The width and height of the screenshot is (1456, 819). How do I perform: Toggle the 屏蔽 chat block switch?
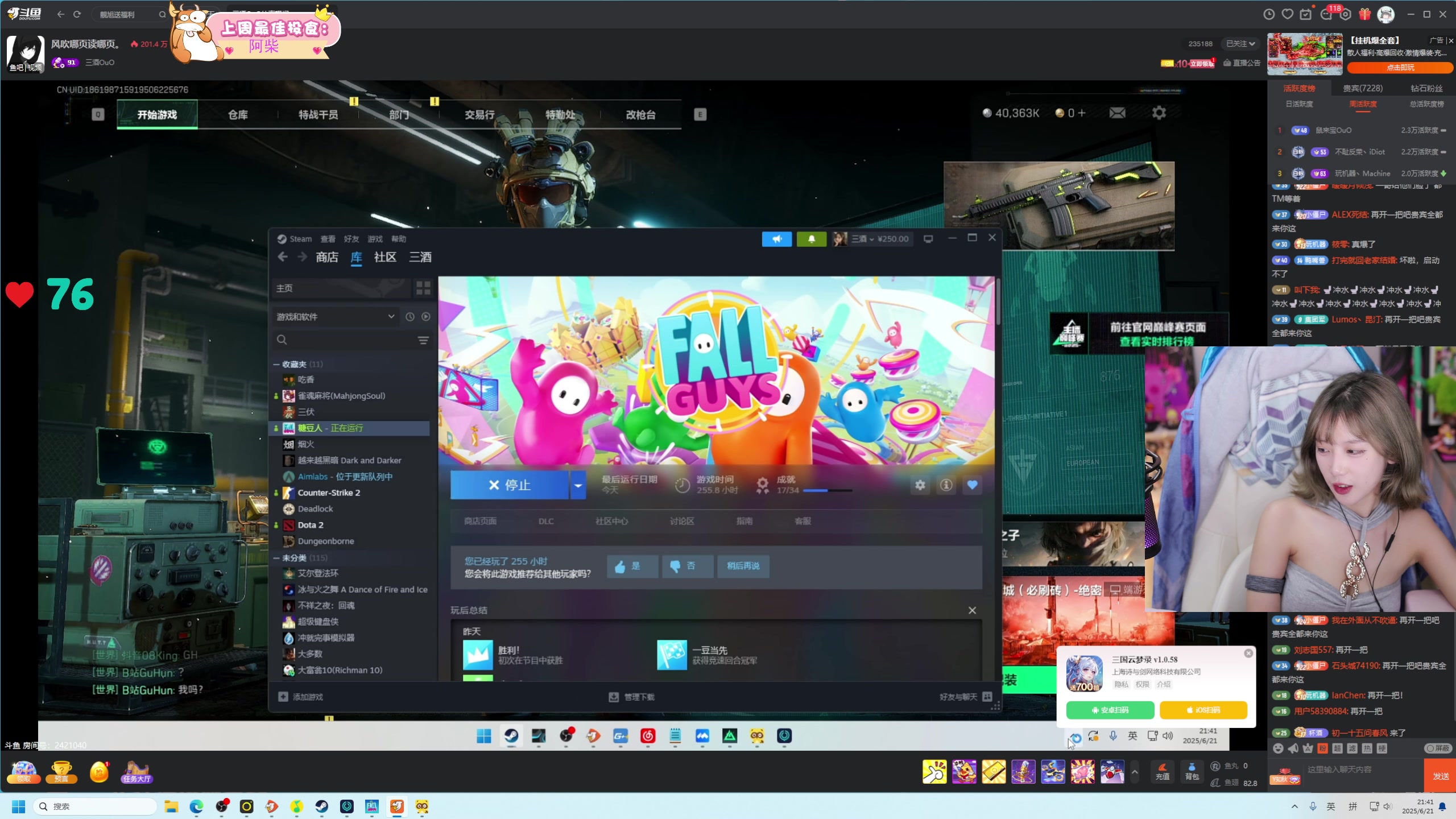click(x=1437, y=748)
